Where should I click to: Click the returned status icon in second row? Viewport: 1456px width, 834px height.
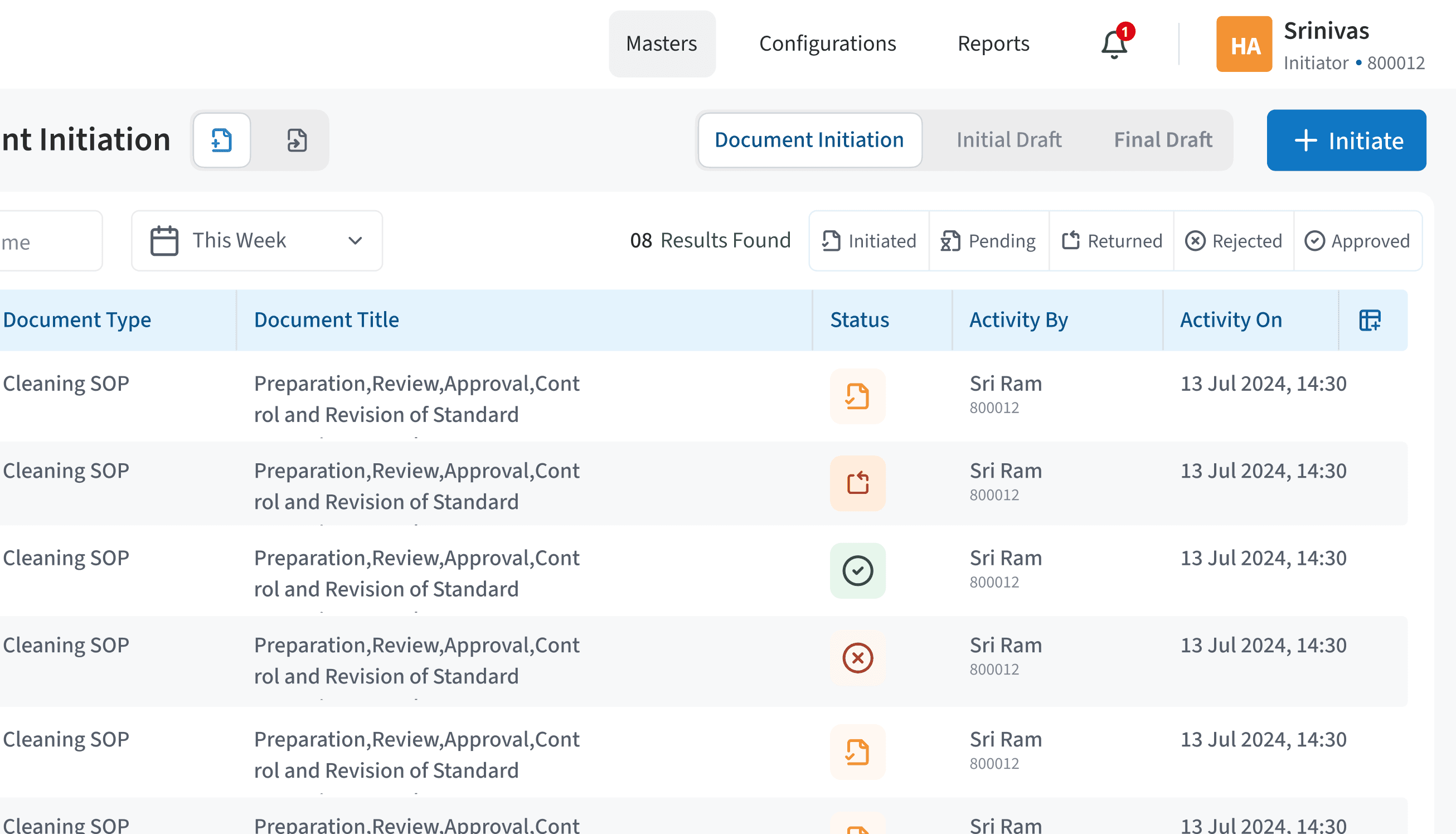coord(857,483)
